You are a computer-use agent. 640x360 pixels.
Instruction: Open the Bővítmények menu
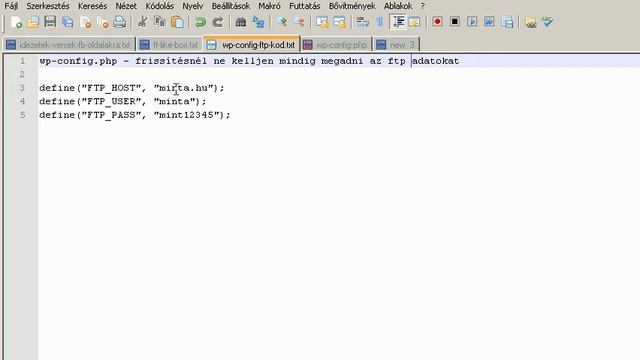352,6
